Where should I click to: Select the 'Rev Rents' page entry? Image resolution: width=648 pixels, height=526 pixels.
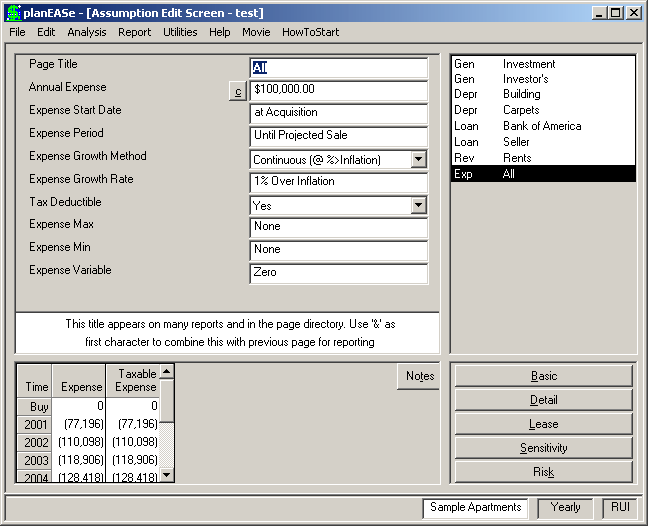pos(543,158)
